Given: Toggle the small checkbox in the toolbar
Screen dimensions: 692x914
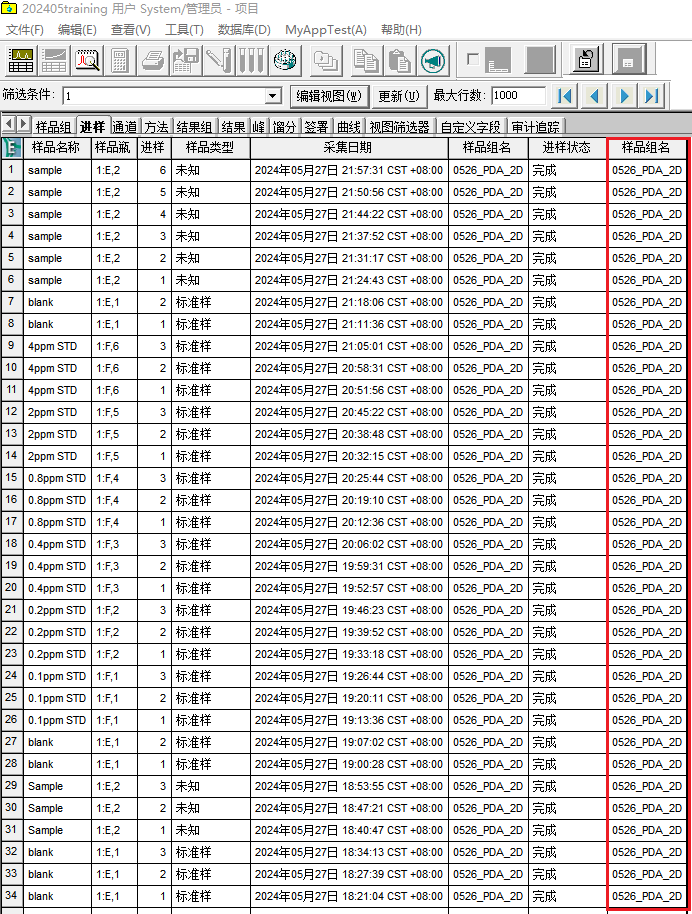Looking at the screenshot, I should (x=473, y=59).
